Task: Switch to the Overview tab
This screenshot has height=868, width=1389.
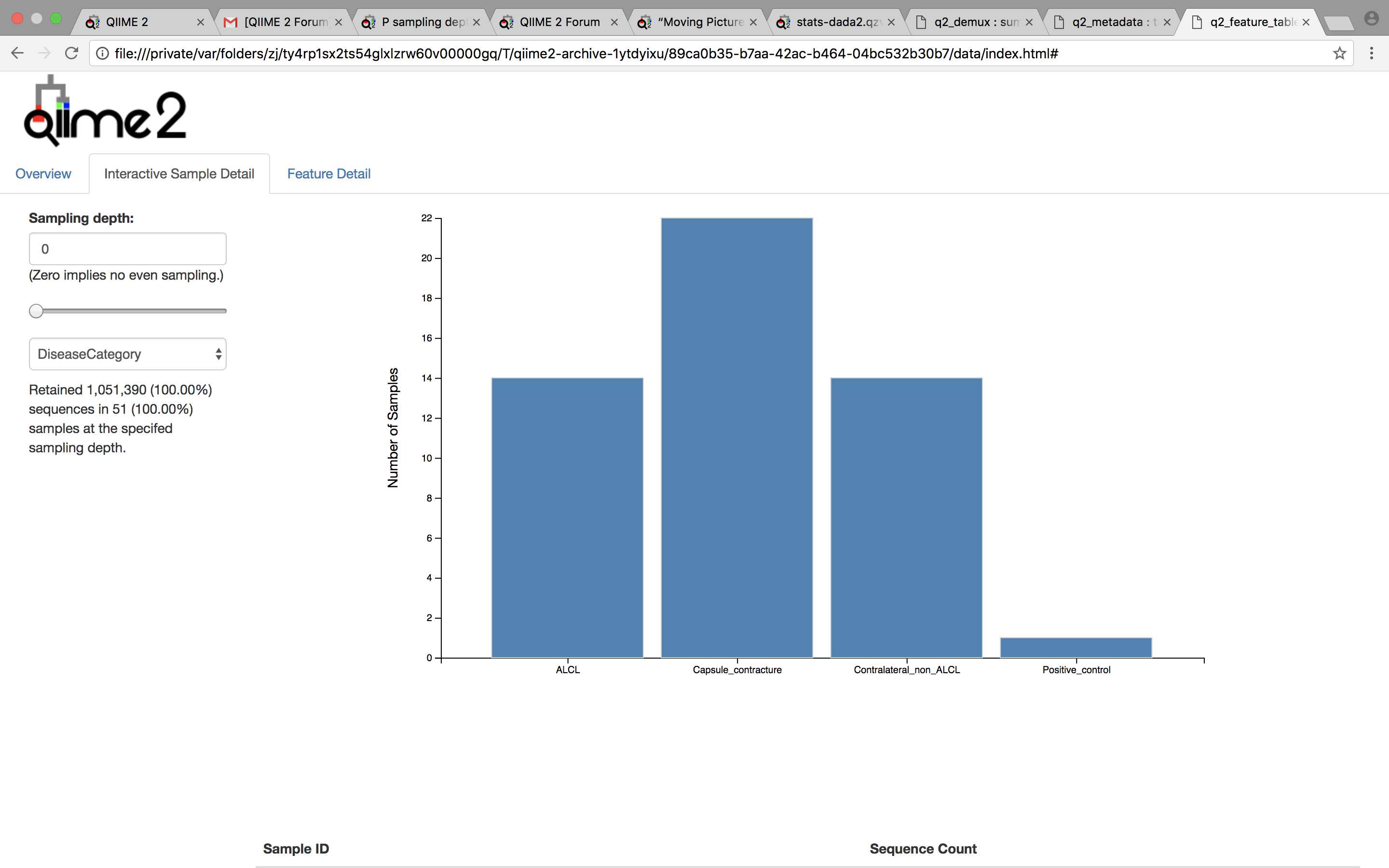Action: [x=43, y=174]
